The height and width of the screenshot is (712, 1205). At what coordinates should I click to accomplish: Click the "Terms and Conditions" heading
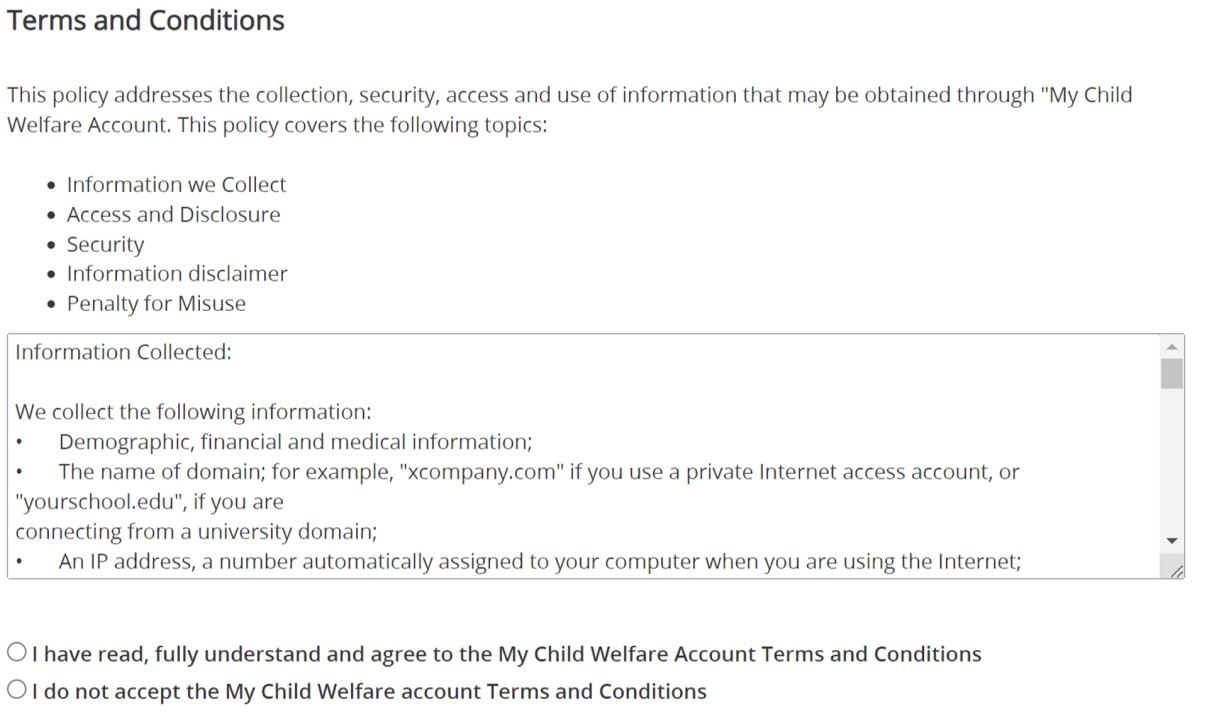point(146,21)
